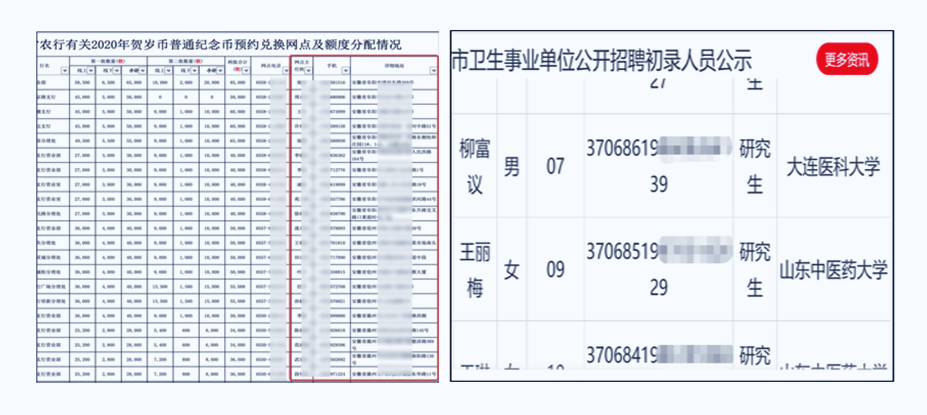Select the cell showing 58,500

82,82
